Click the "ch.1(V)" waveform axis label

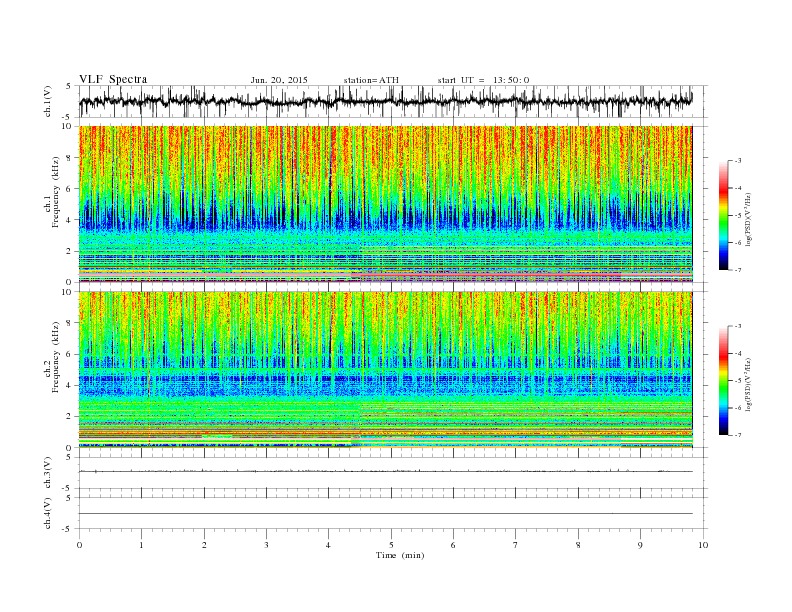47,101
